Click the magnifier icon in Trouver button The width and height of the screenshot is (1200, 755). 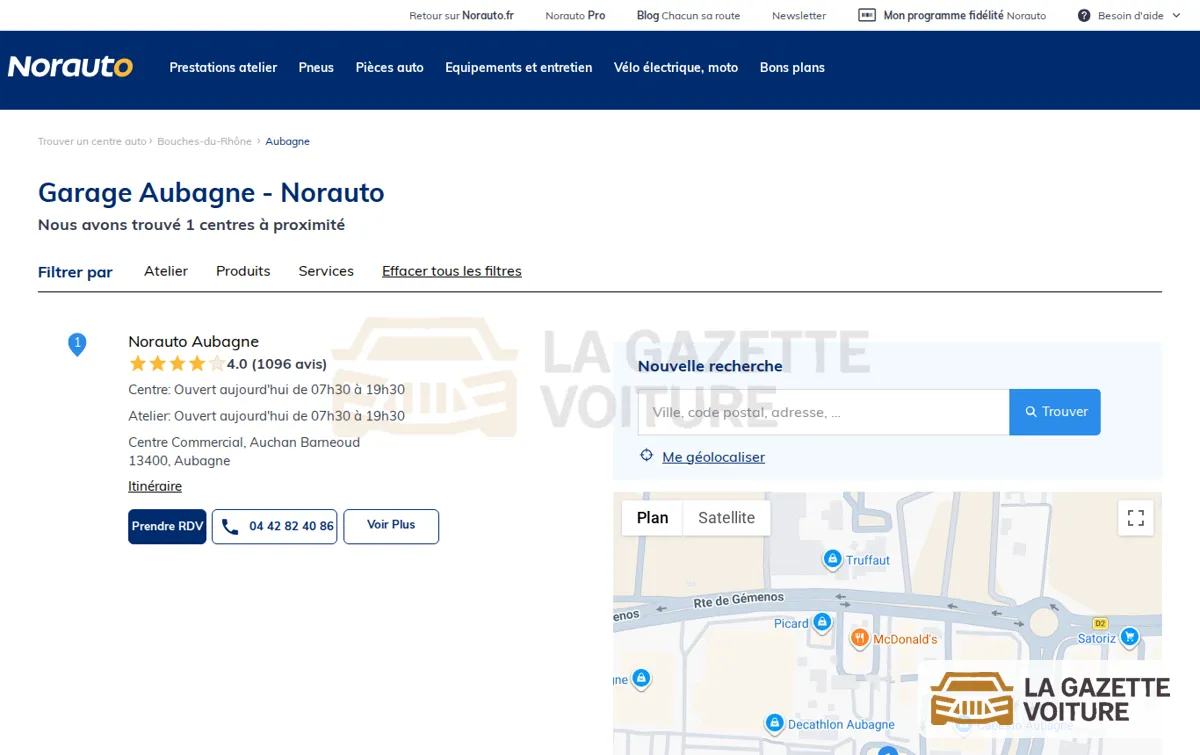(1031, 412)
